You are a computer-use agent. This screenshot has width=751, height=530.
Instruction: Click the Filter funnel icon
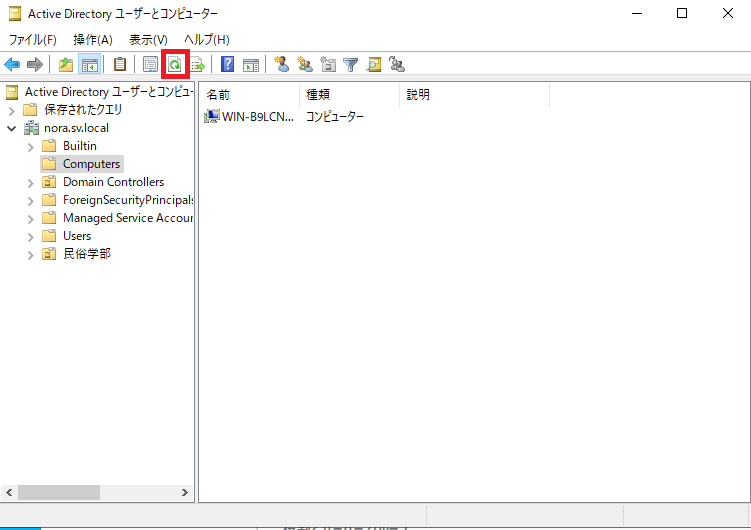point(351,64)
